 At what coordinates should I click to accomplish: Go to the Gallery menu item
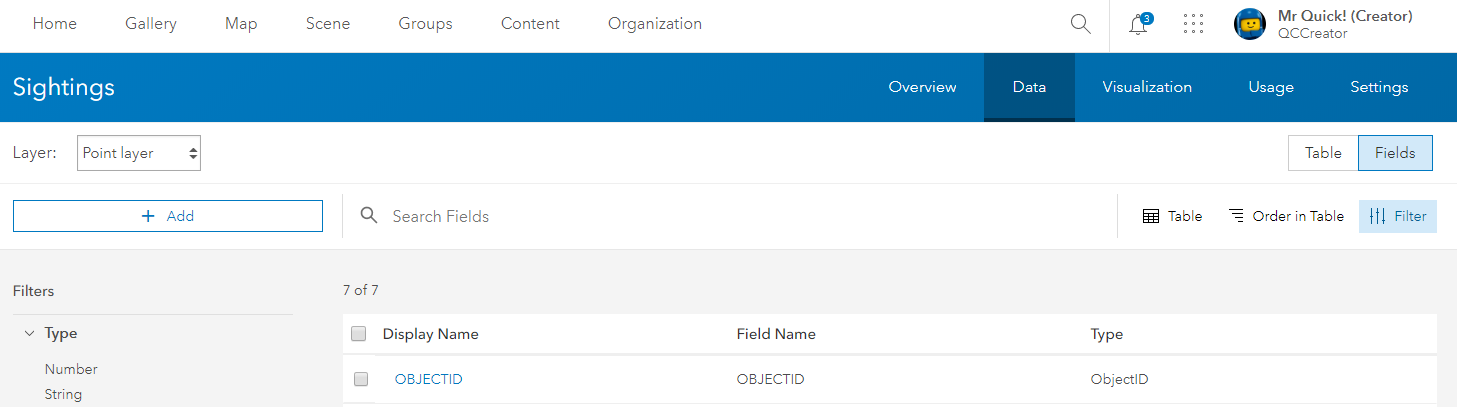pyautogui.click(x=151, y=24)
